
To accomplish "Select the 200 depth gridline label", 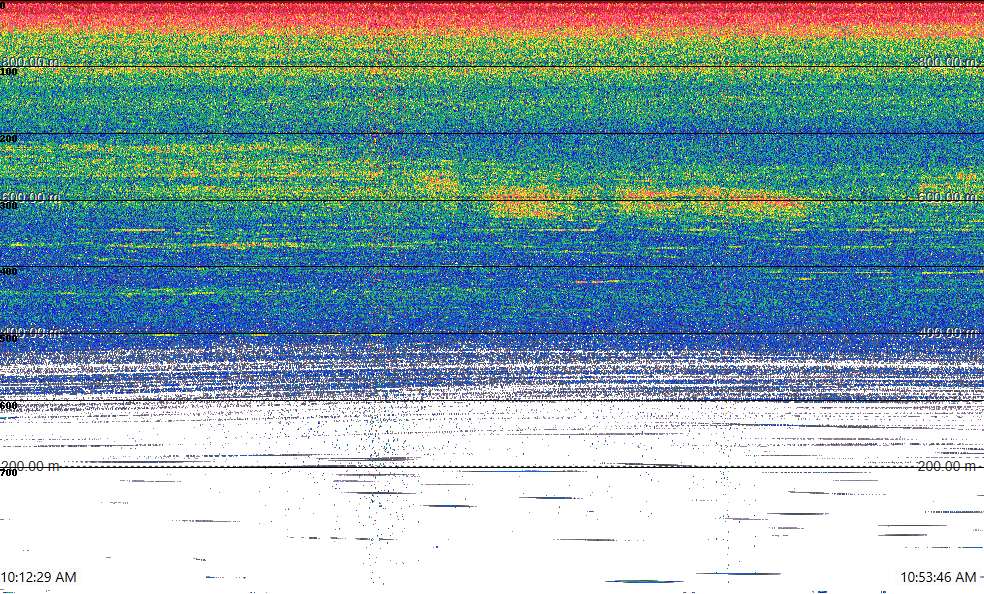I will point(9,139).
